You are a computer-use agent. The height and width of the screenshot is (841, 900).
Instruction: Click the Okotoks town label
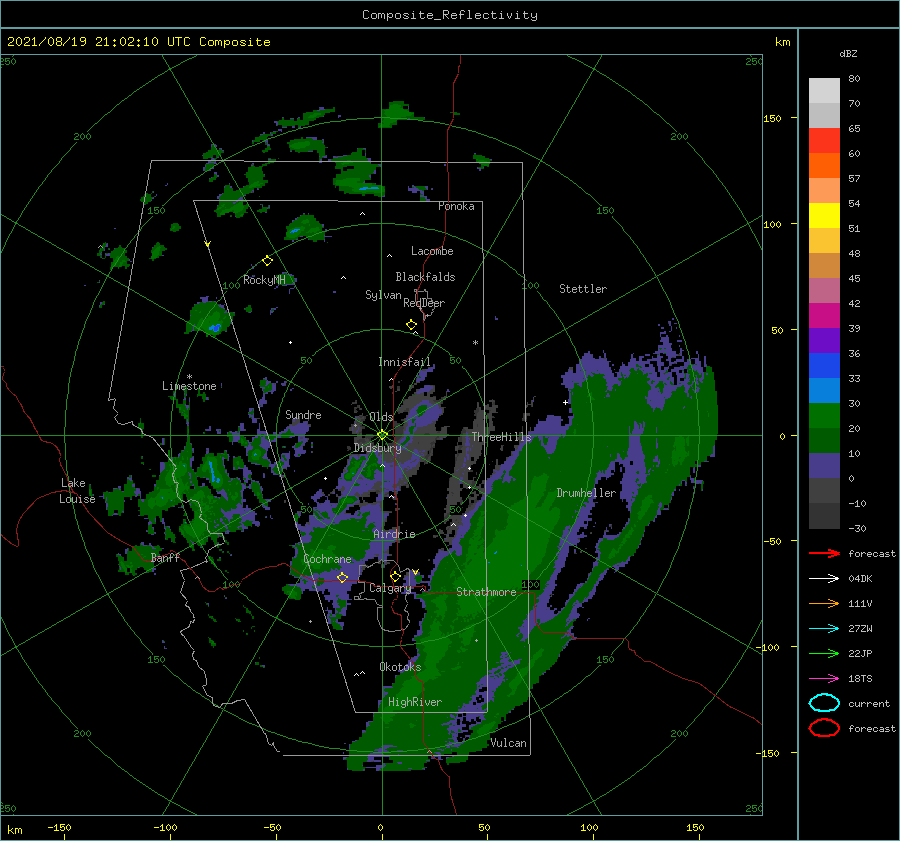pos(400,667)
